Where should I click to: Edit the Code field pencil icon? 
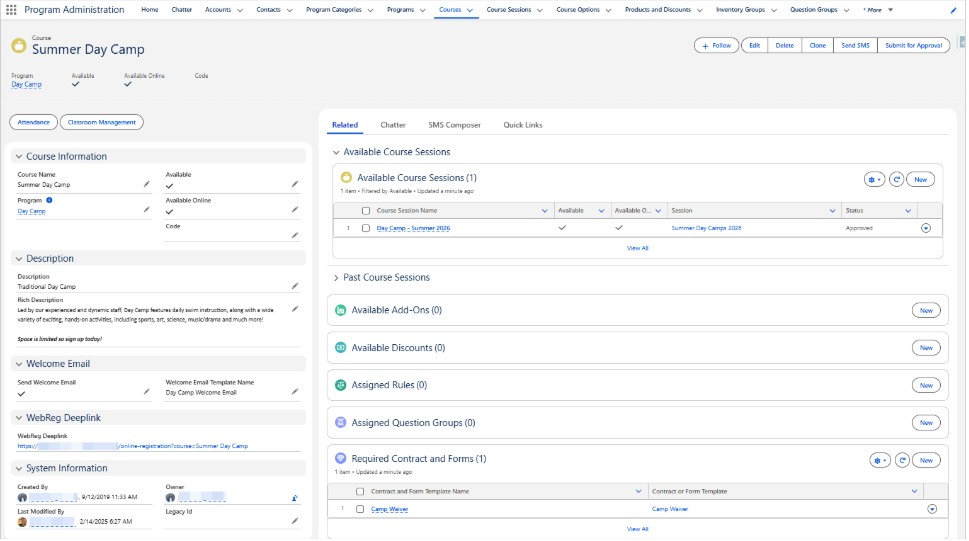click(295, 236)
